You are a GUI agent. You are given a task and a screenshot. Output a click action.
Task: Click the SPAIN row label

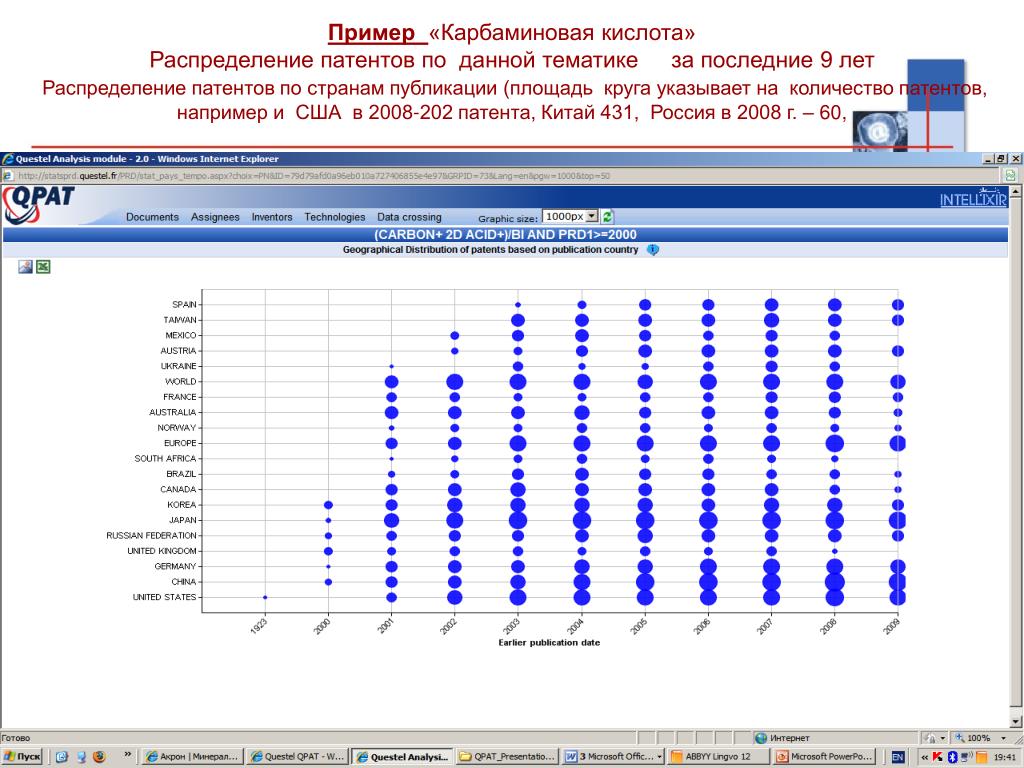click(184, 304)
